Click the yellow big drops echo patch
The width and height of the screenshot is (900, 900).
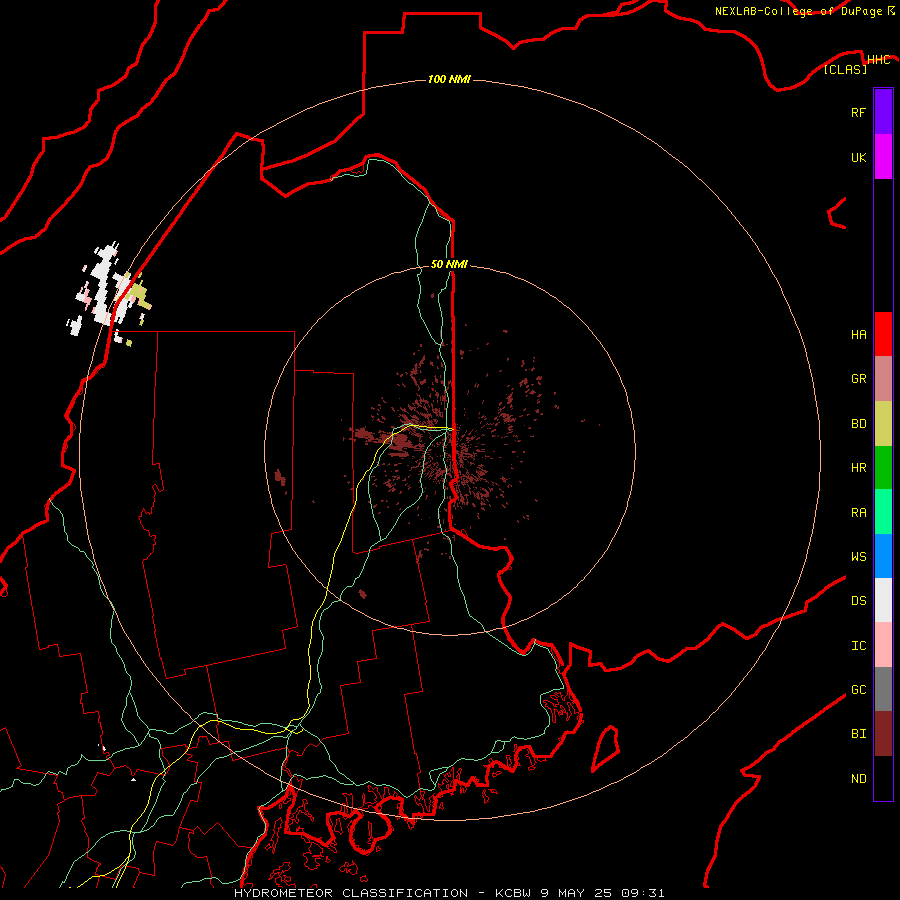[x=138, y=296]
